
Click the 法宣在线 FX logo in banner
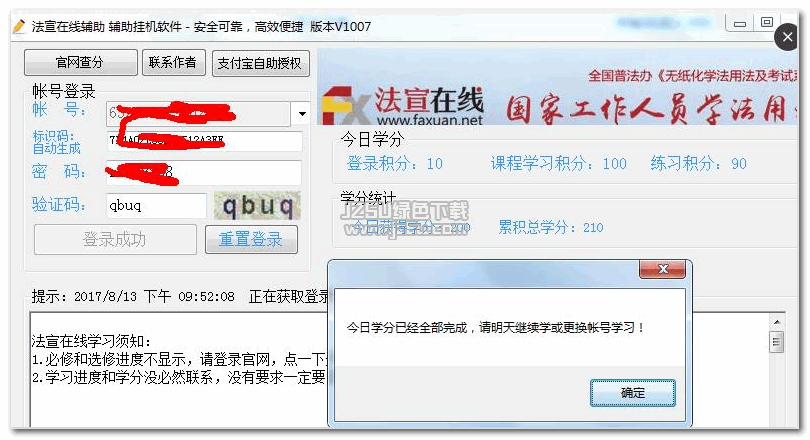[403, 105]
